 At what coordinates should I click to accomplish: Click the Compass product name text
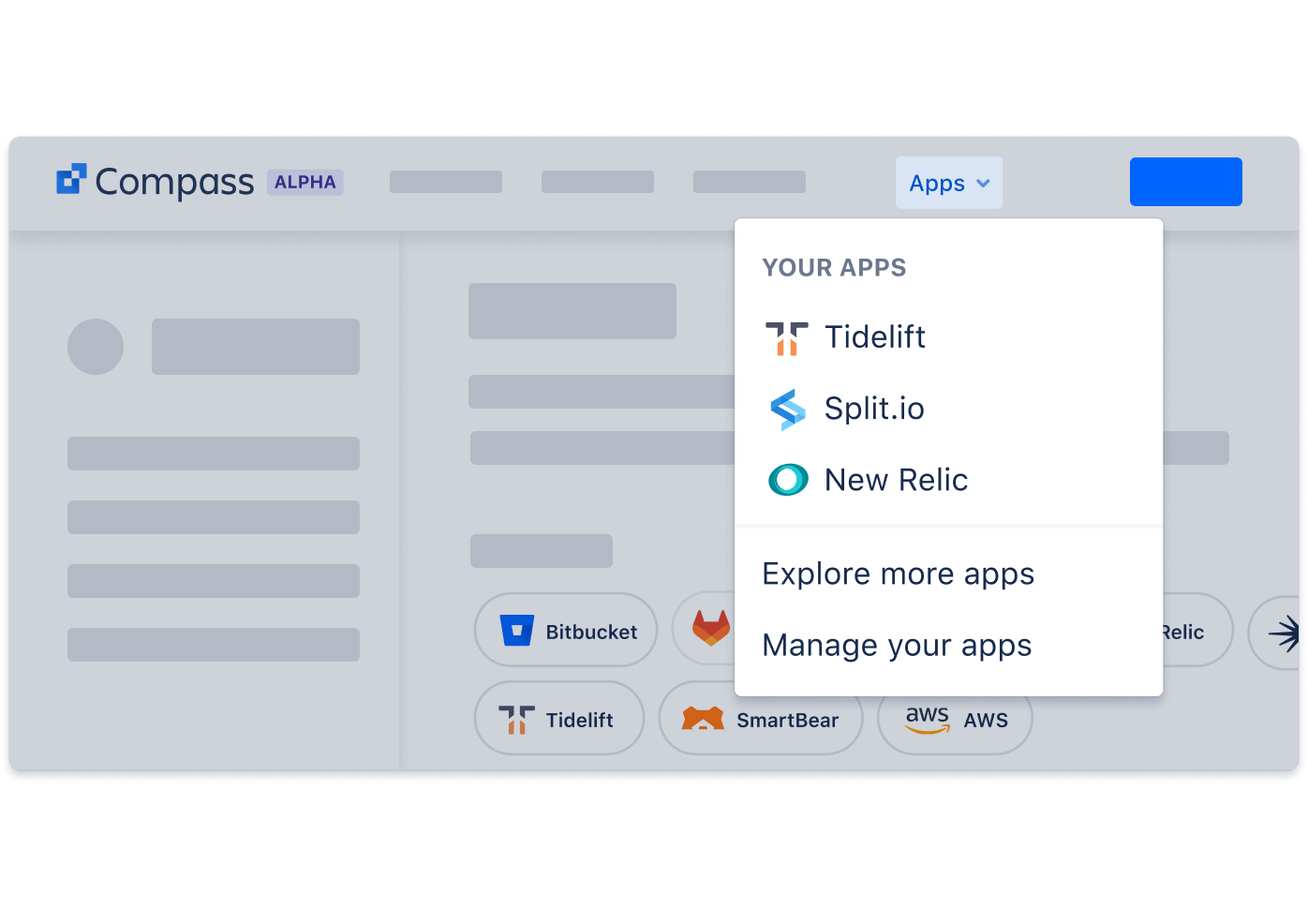174,182
